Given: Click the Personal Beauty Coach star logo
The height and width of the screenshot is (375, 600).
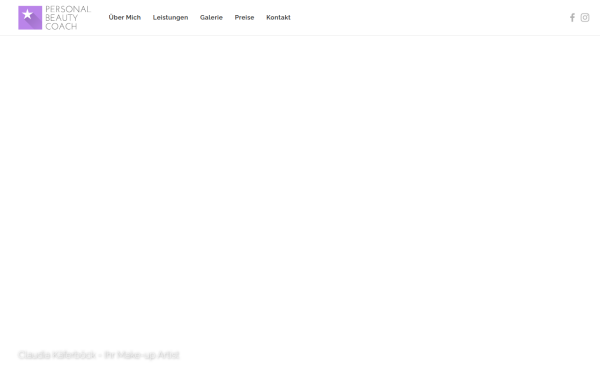Looking at the screenshot, I should [54, 18].
